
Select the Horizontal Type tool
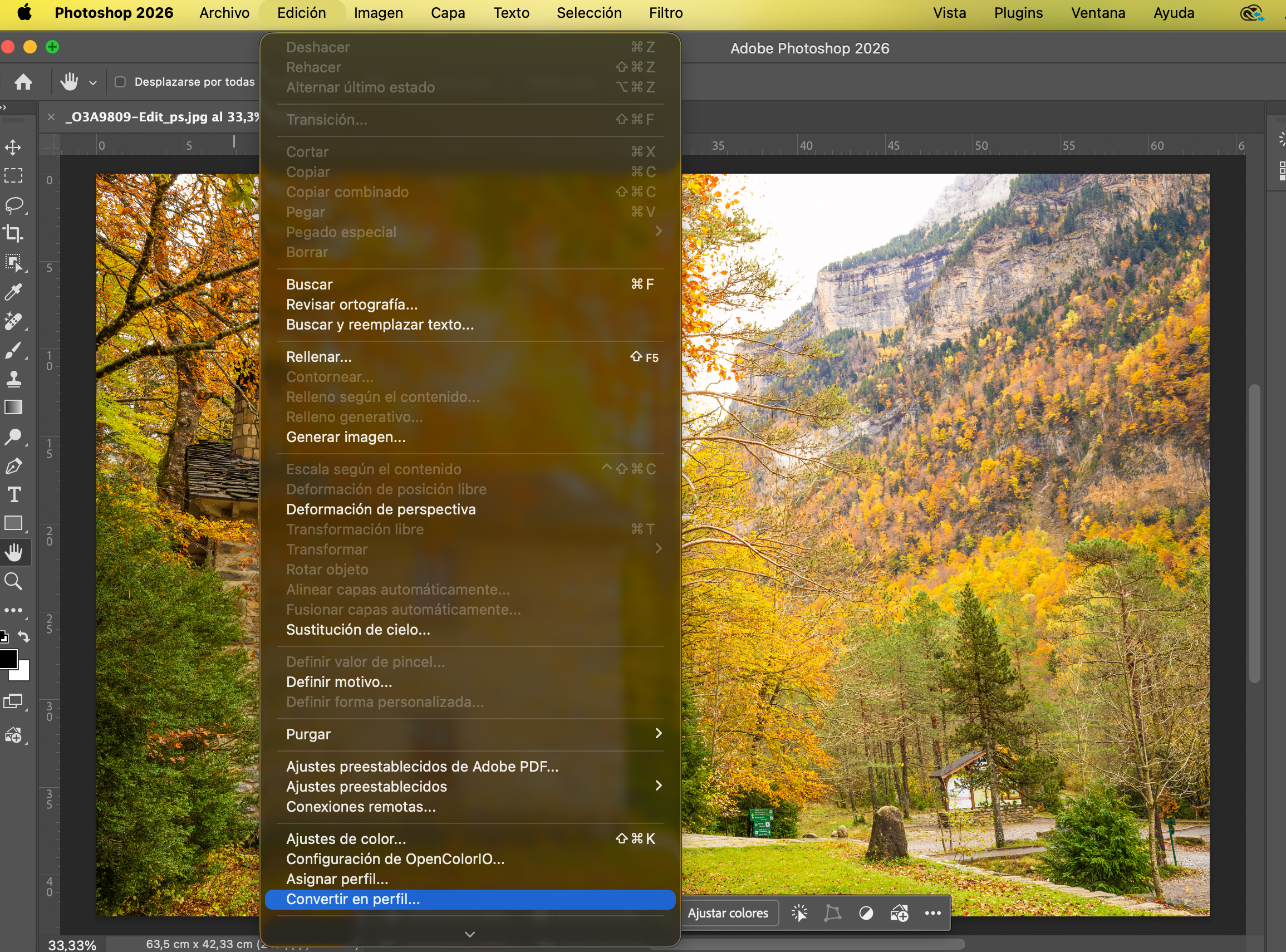13,494
